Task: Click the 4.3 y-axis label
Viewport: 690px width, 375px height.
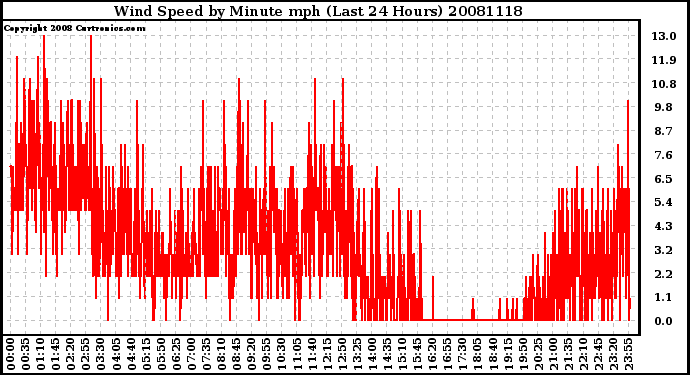Action: (x=664, y=226)
